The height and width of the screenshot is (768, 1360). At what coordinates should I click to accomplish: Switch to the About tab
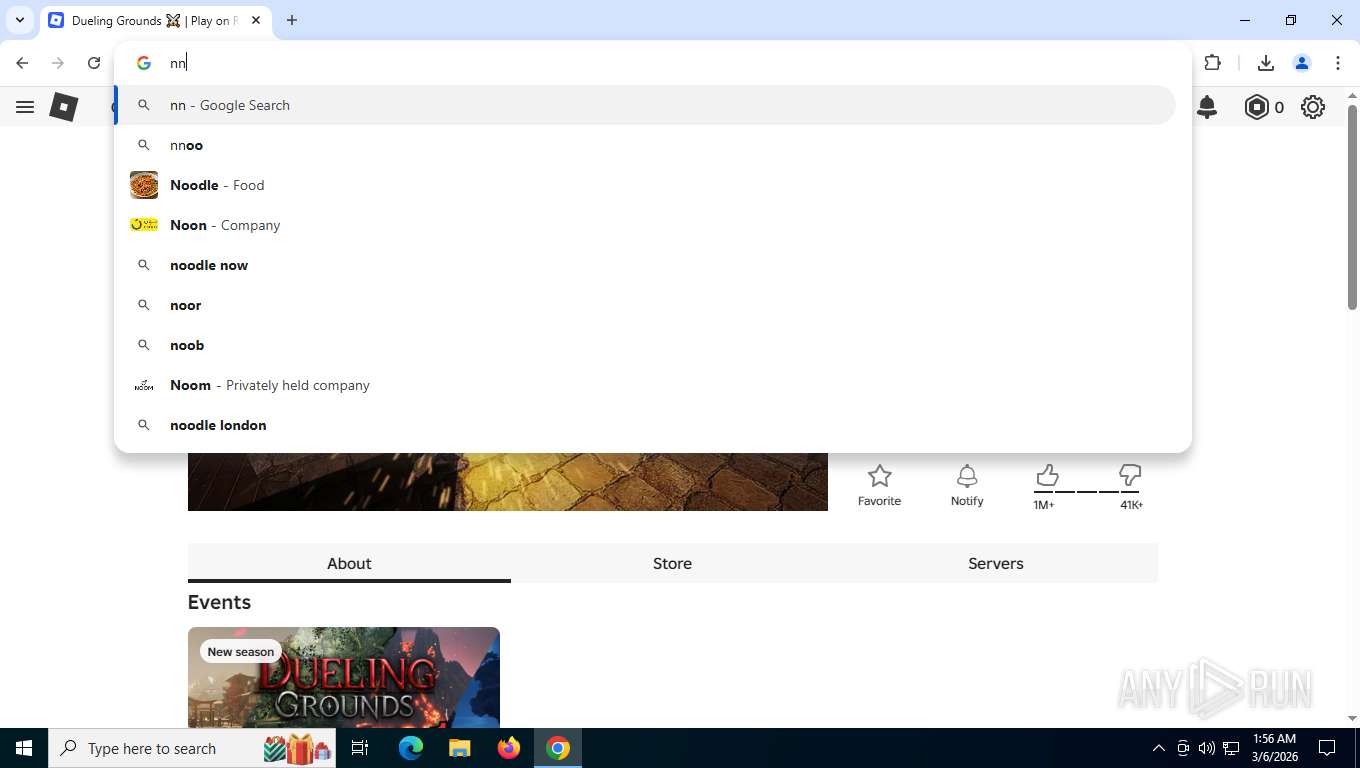pyautogui.click(x=349, y=563)
